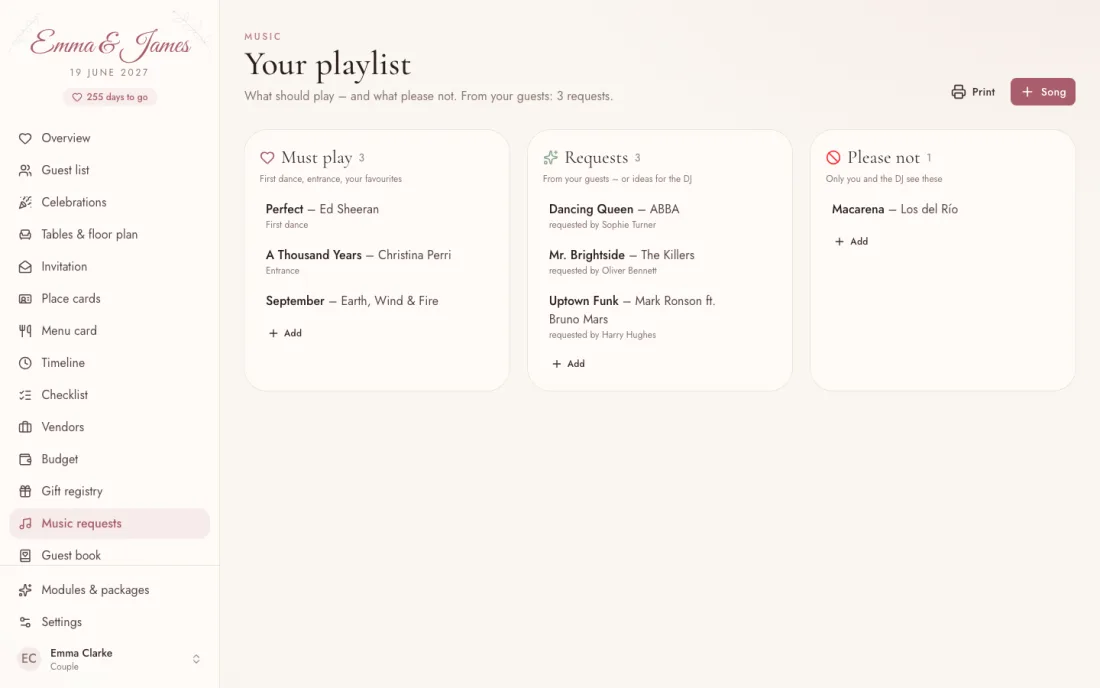Open Modules & packages
The width and height of the screenshot is (1100, 688).
109,590
